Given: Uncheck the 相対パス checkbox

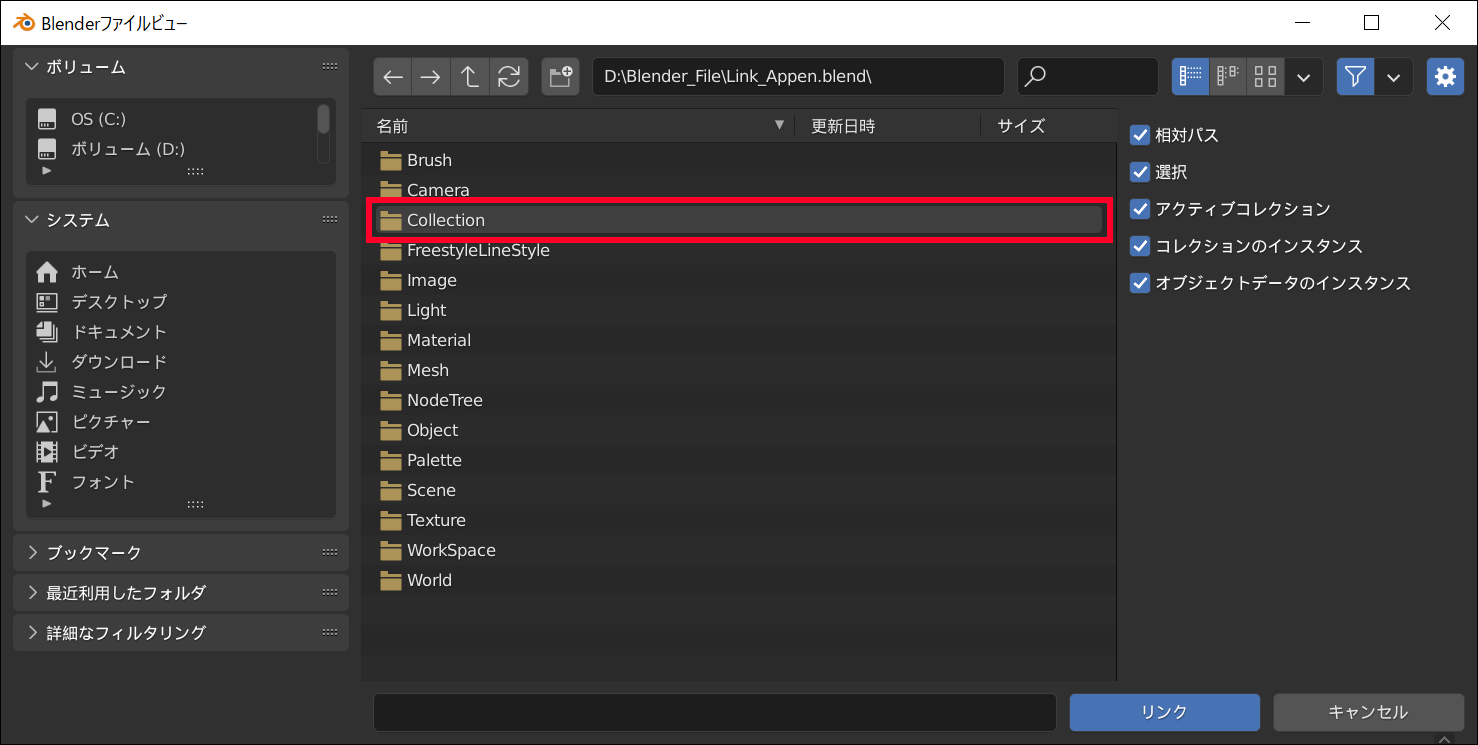Looking at the screenshot, I should [x=1140, y=135].
